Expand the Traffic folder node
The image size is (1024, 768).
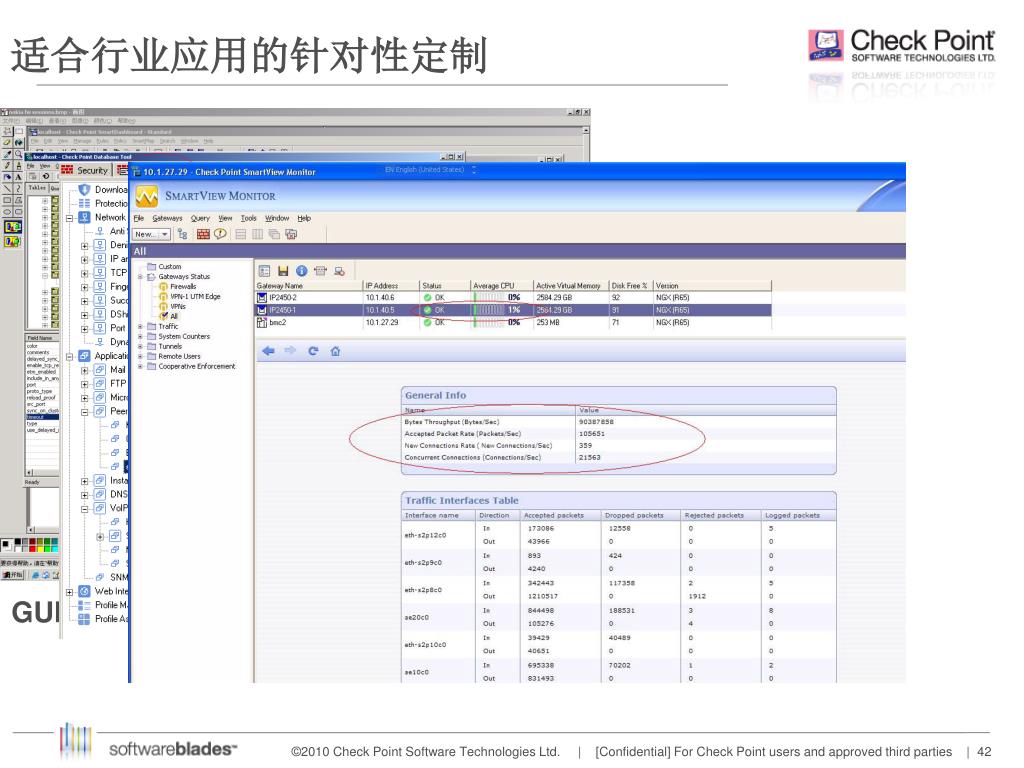pyautogui.click(x=140, y=327)
